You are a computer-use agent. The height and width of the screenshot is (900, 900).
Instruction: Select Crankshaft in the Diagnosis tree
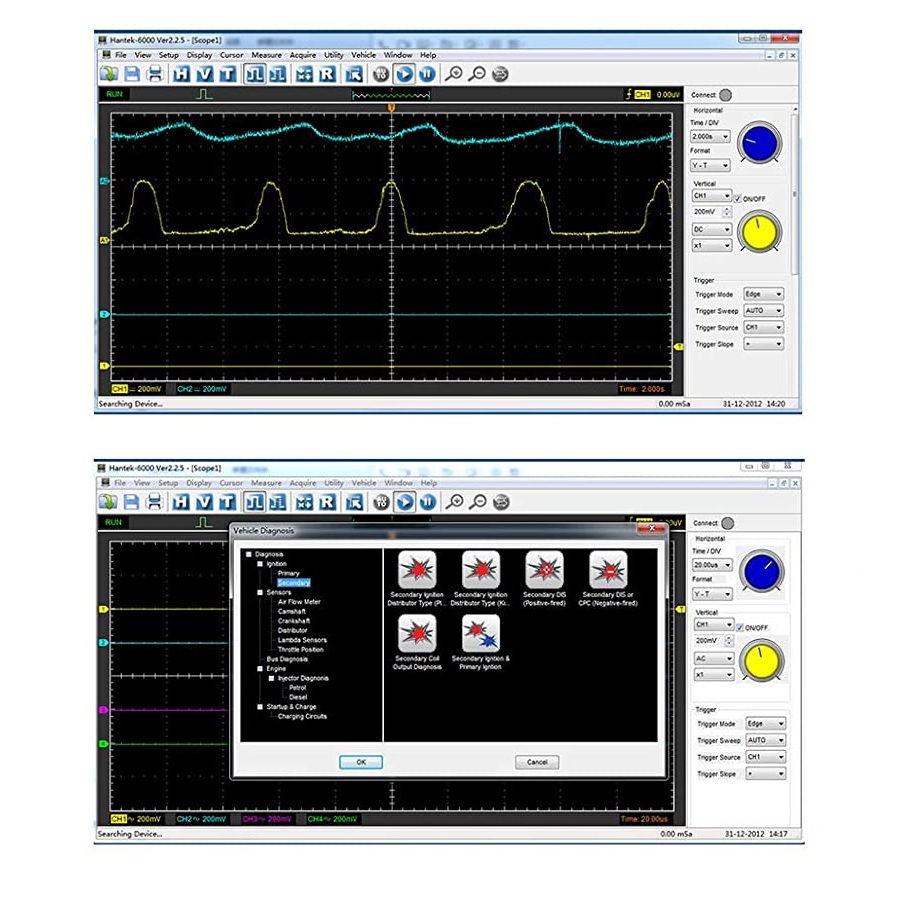[x=293, y=621]
